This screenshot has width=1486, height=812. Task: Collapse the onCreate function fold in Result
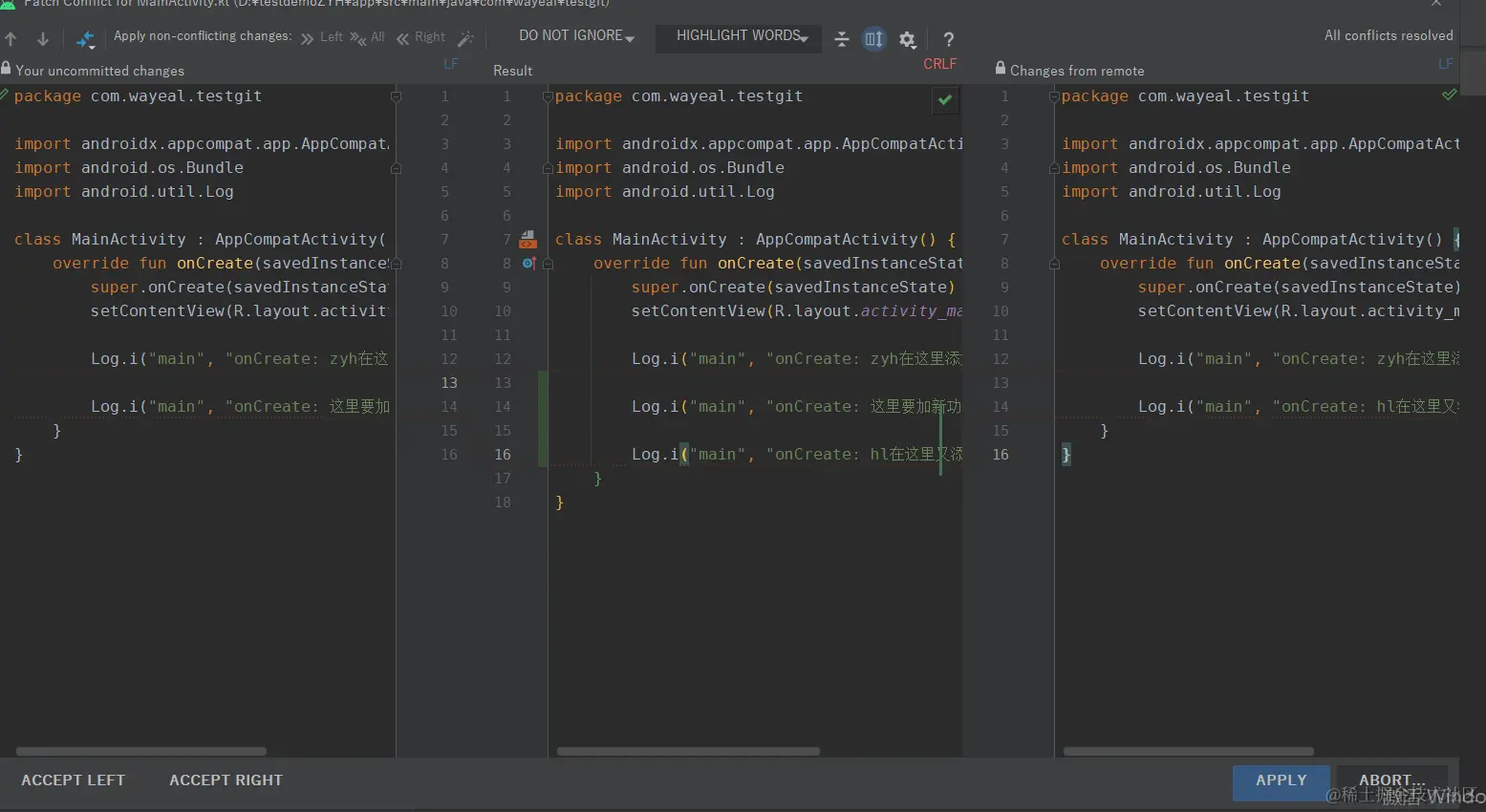(549, 264)
